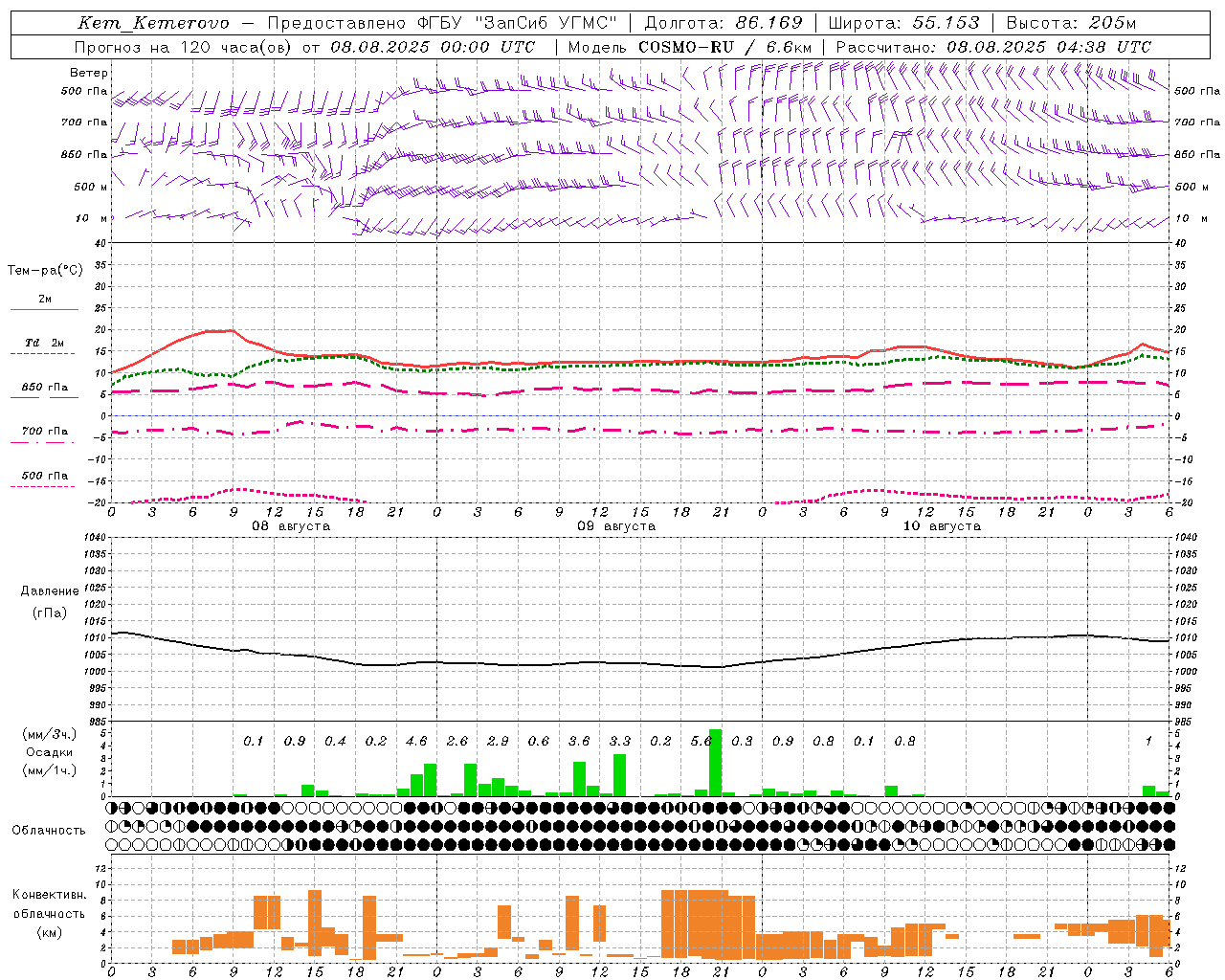Click the '09 августа' date label
This screenshot has width=1225, height=980.
[x=616, y=526]
